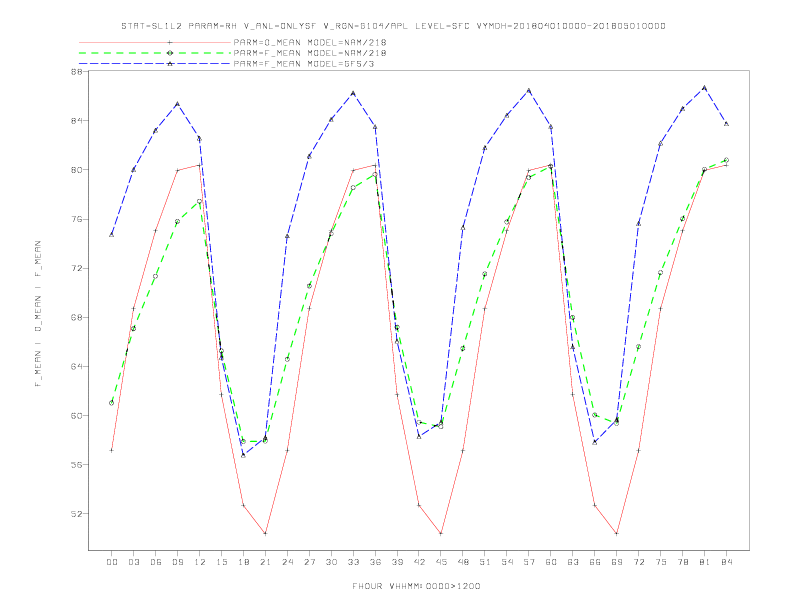Screen dimensions: 792x612
Task: Click x-axis tick label 84
Action: click(726, 562)
